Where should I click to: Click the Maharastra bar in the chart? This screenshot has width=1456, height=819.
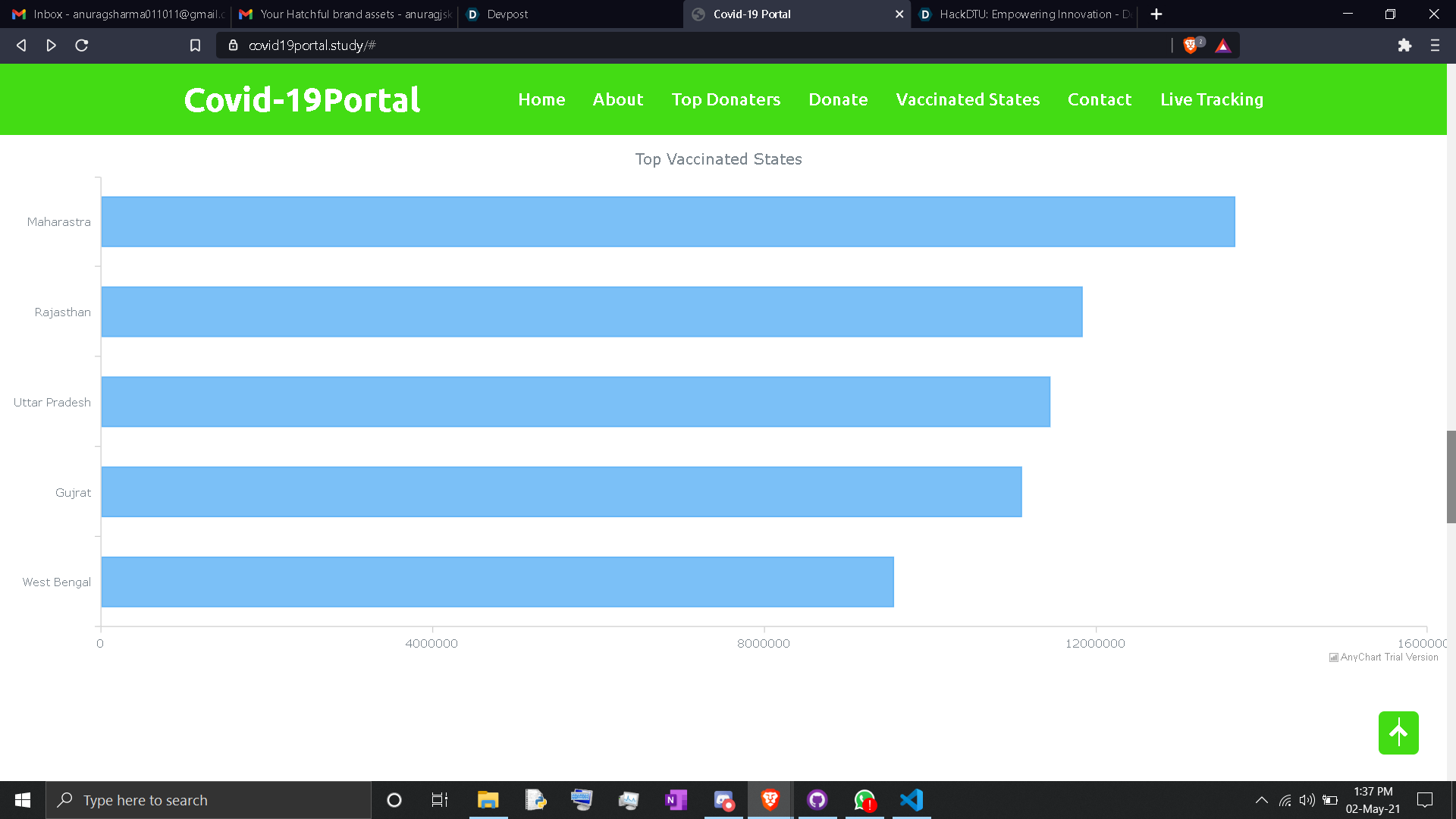pyautogui.click(x=667, y=221)
